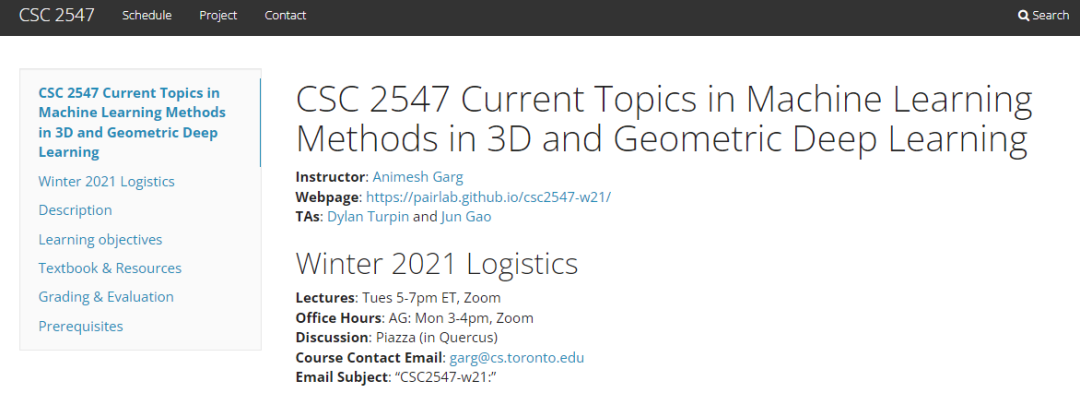Open the Contact nav item
This screenshot has height=393, width=1080.
pyautogui.click(x=286, y=15)
